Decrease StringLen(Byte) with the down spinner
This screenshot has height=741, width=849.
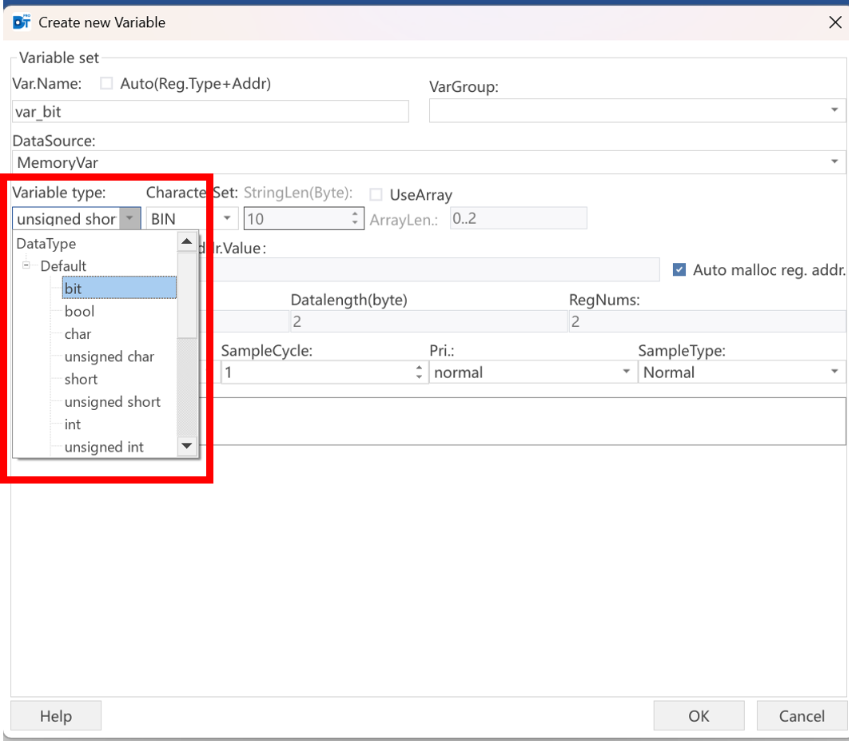coord(355,223)
